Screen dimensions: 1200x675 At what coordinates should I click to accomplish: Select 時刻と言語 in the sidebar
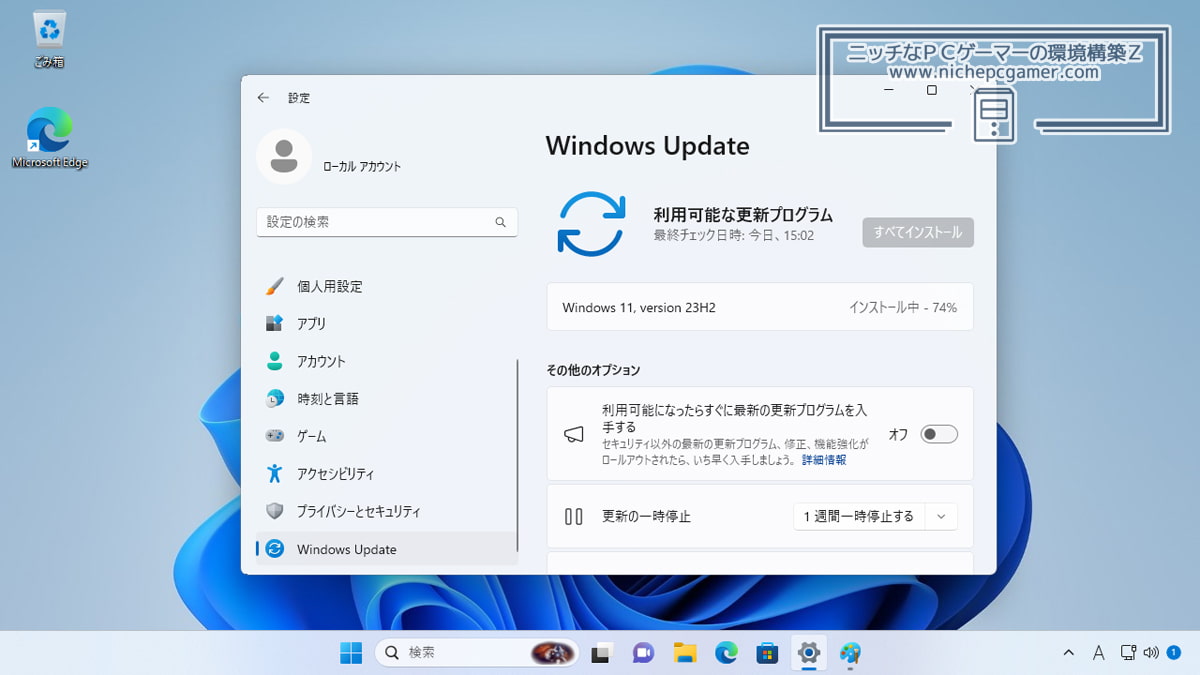point(387,399)
